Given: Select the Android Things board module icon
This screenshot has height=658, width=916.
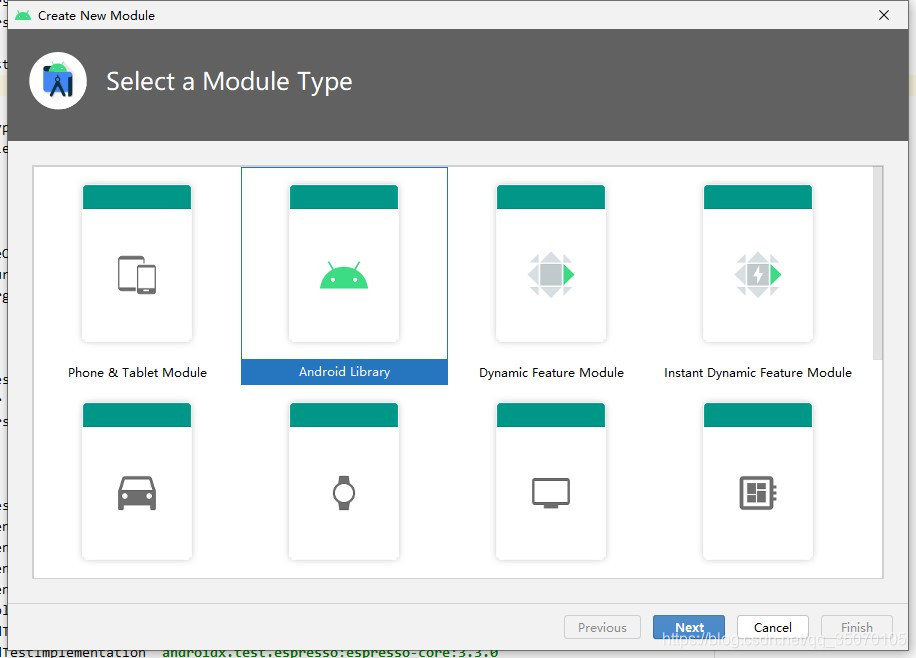Looking at the screenshot, I should coord(758,493).
